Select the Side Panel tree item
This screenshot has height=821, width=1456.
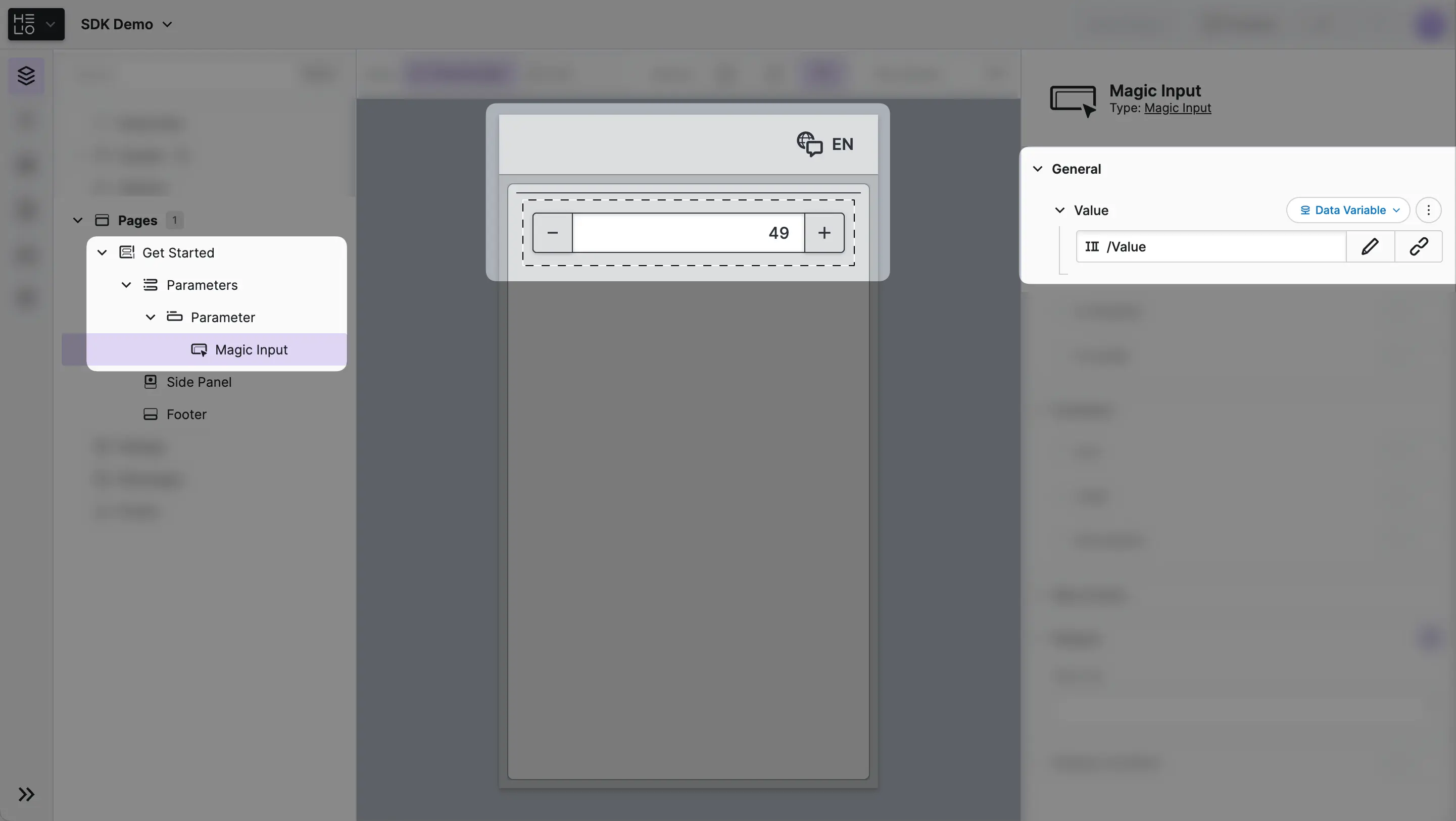coord(199,382)
